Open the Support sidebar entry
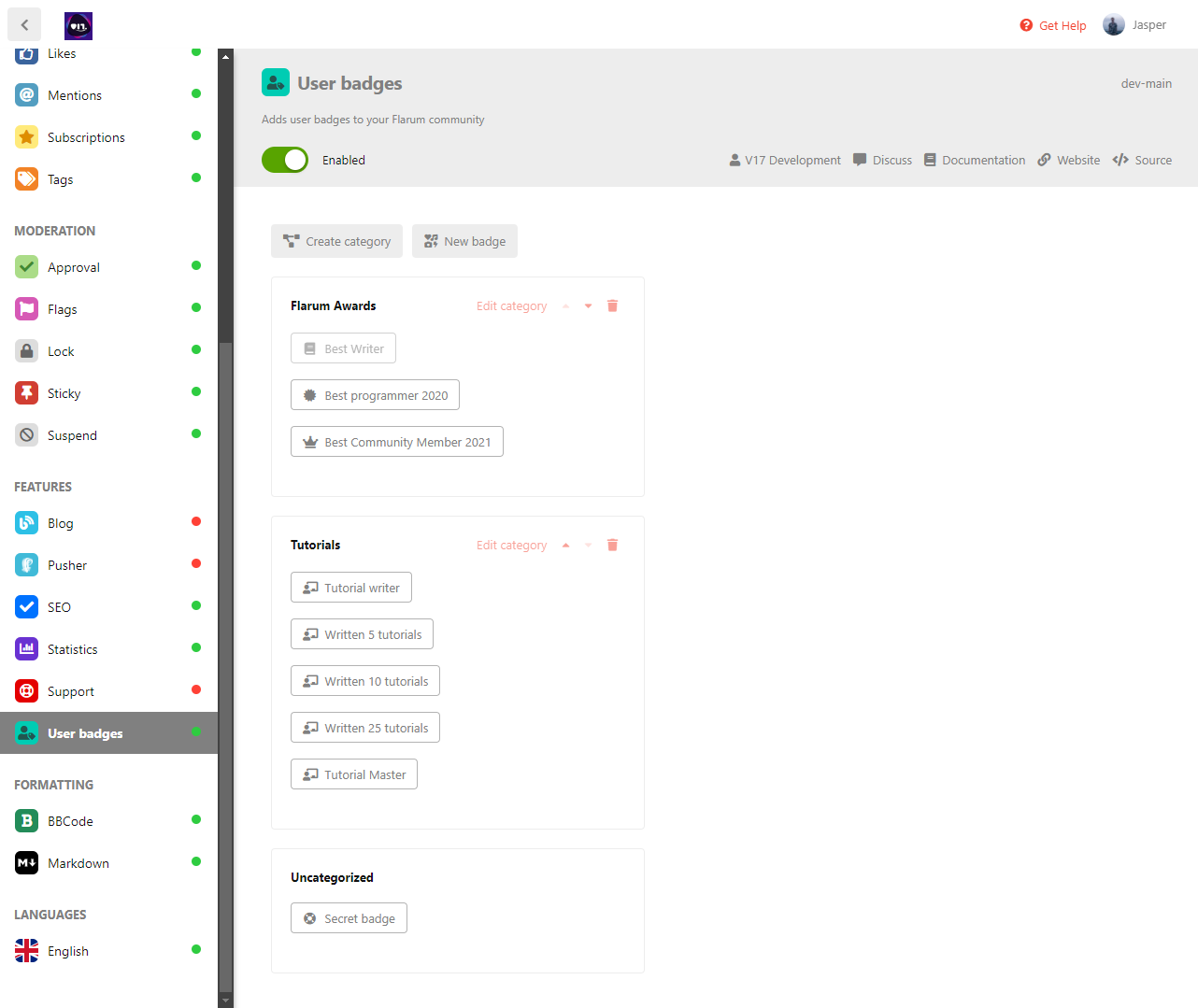 click(x=108, y=691)
